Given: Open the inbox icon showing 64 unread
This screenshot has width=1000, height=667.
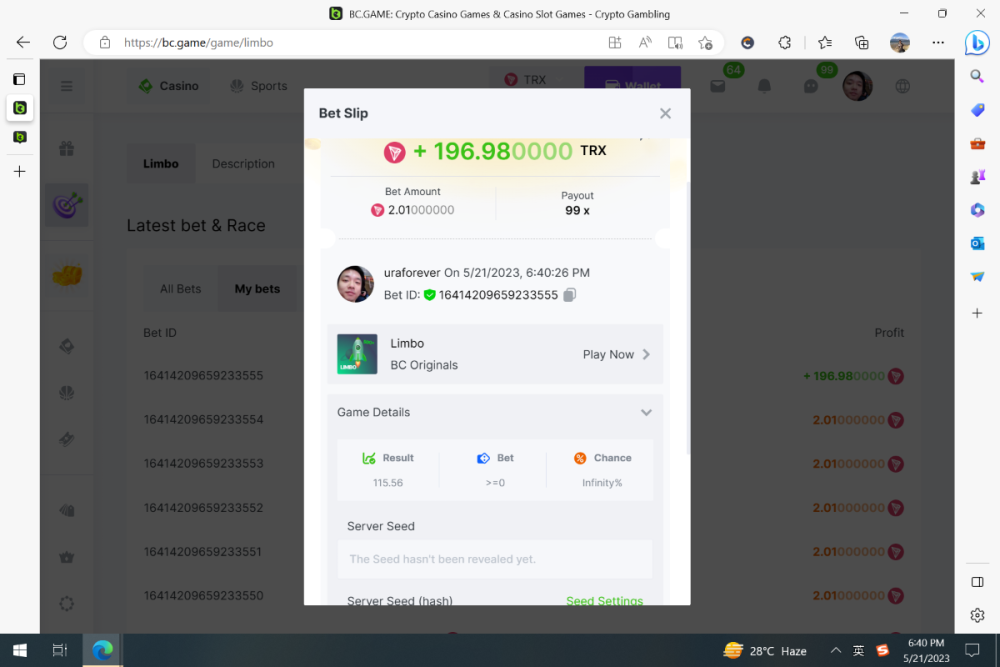Looking at the screenshot, I should (717, 86).
